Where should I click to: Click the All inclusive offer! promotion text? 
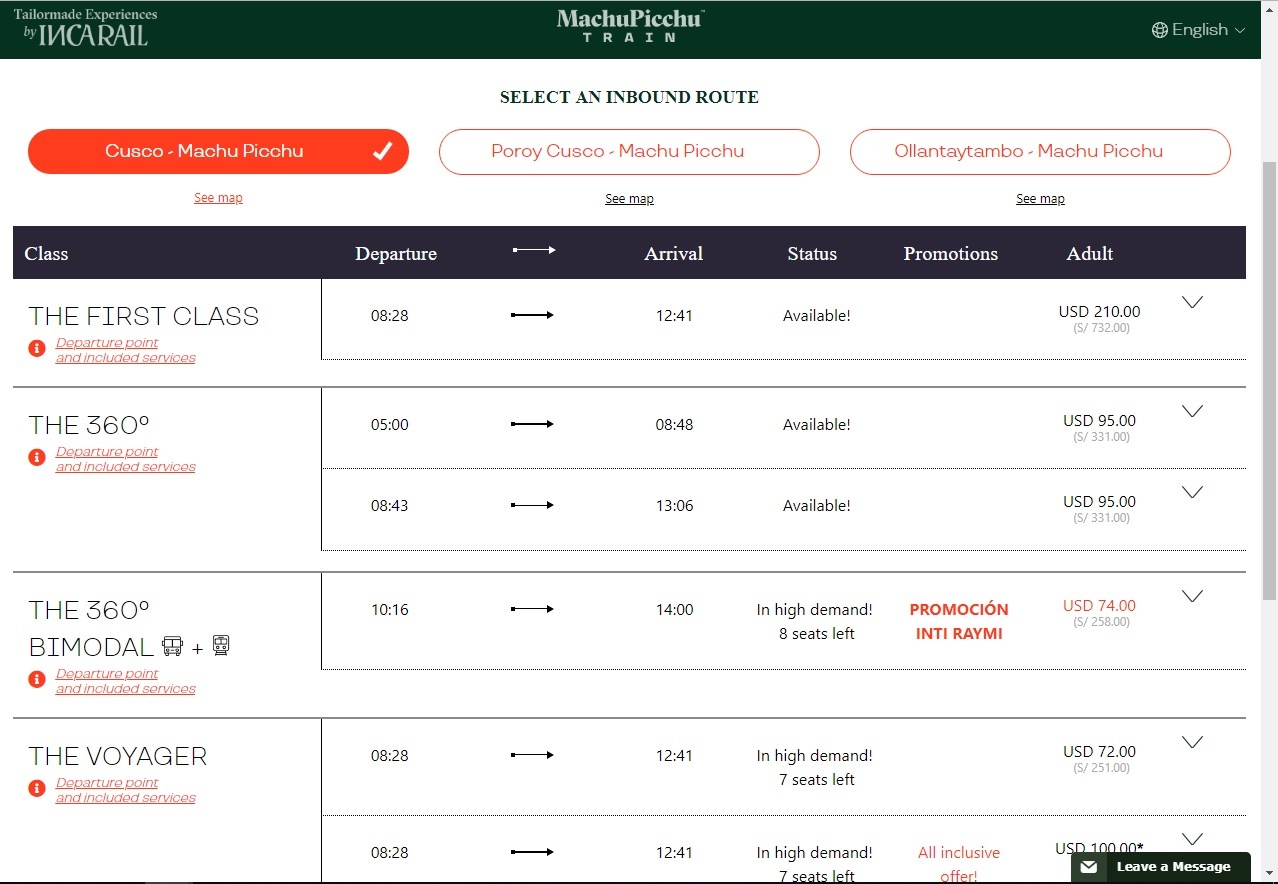point(959,864)
